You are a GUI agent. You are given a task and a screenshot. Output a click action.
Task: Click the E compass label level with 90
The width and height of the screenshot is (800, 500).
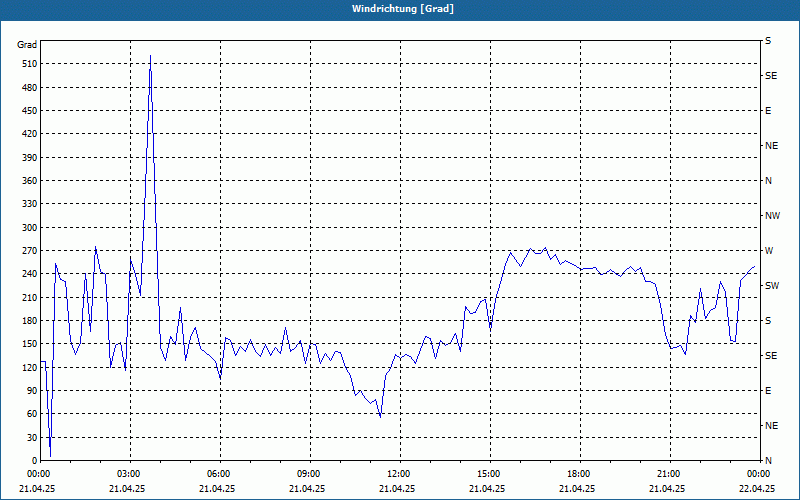768,391
